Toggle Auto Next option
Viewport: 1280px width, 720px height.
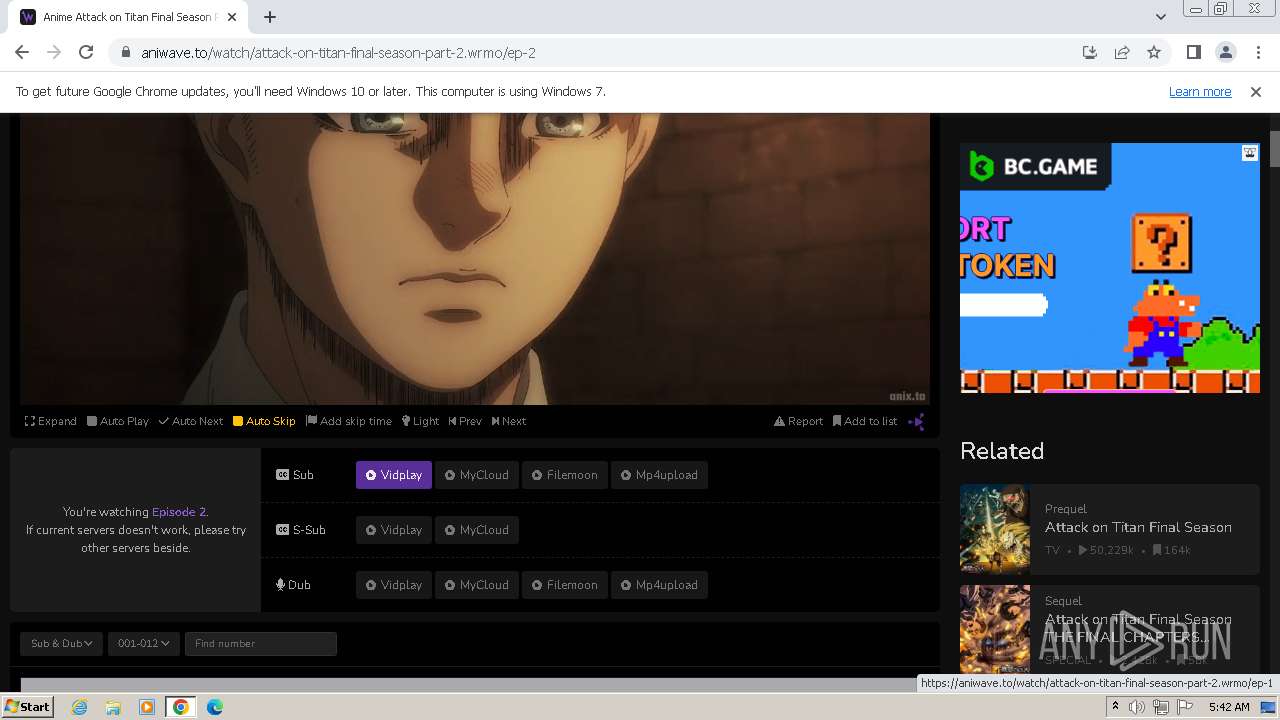pyautogui.click(x=191, y=421)
